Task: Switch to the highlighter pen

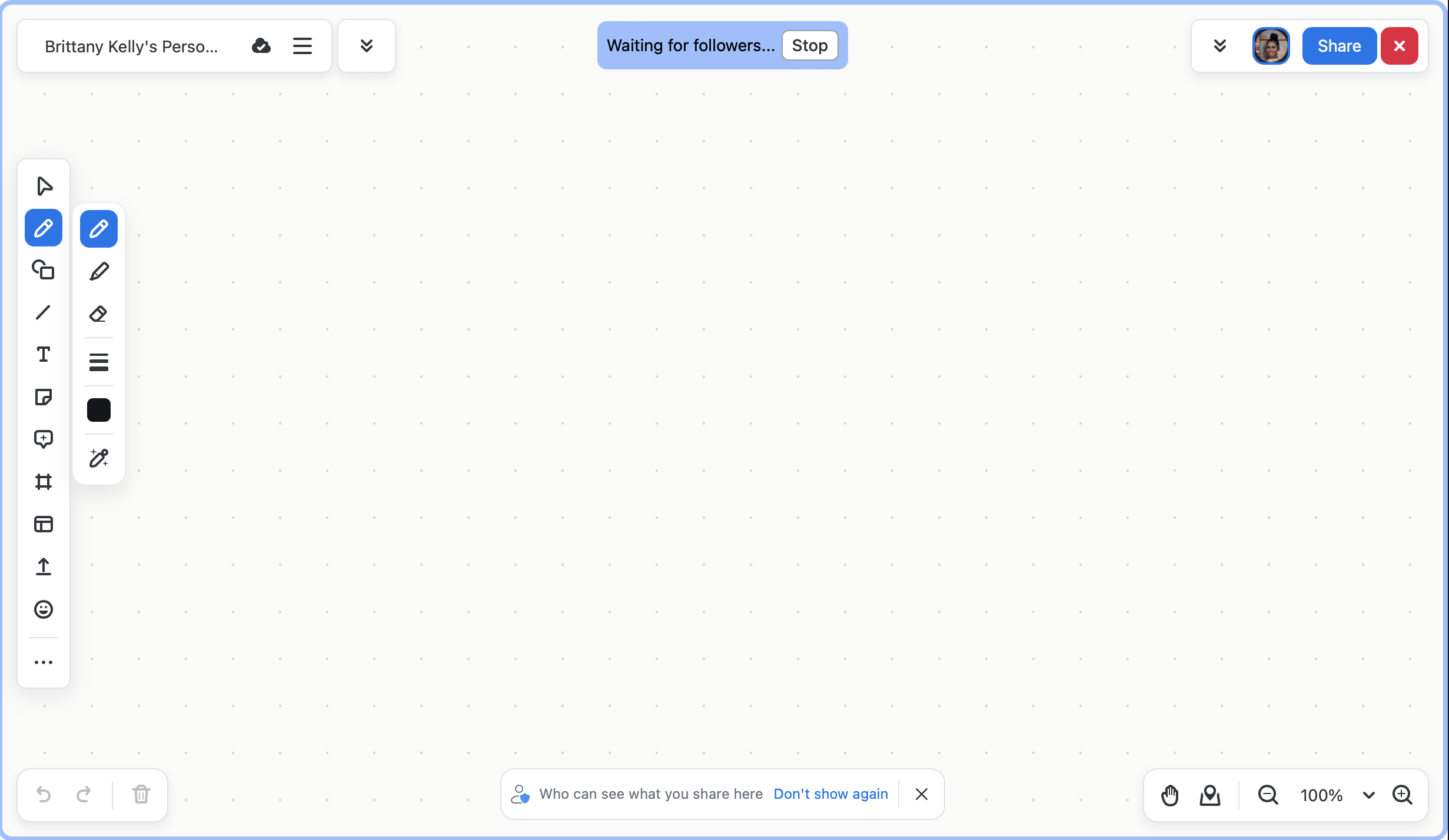Action: [99, 272]
